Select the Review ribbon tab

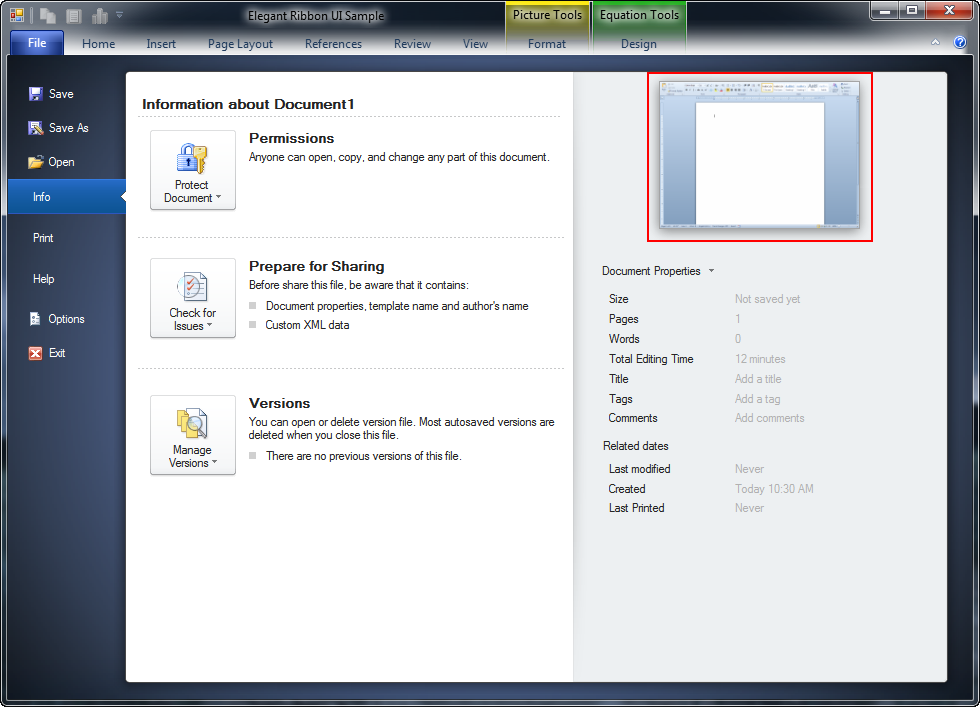point(412,44)
